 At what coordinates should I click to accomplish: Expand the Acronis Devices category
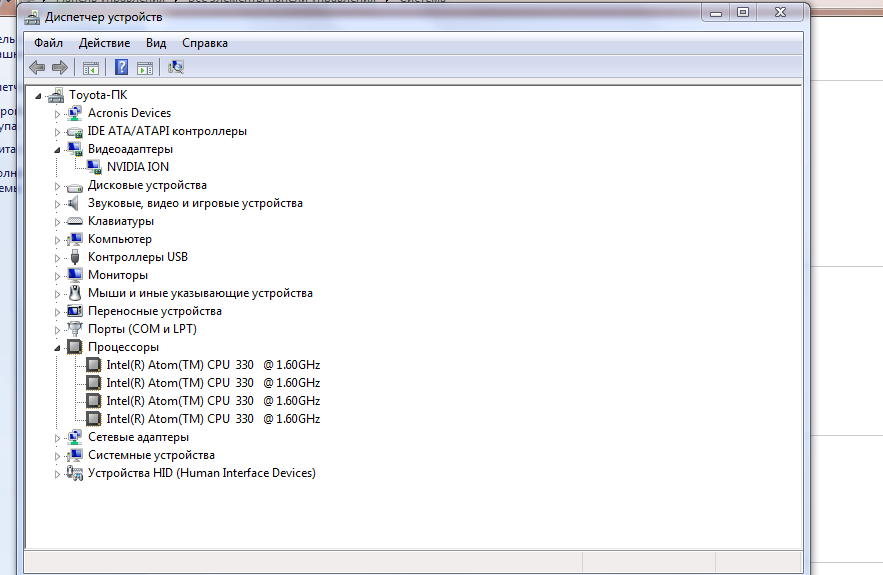pyautogui.click(x=57, y=113)
